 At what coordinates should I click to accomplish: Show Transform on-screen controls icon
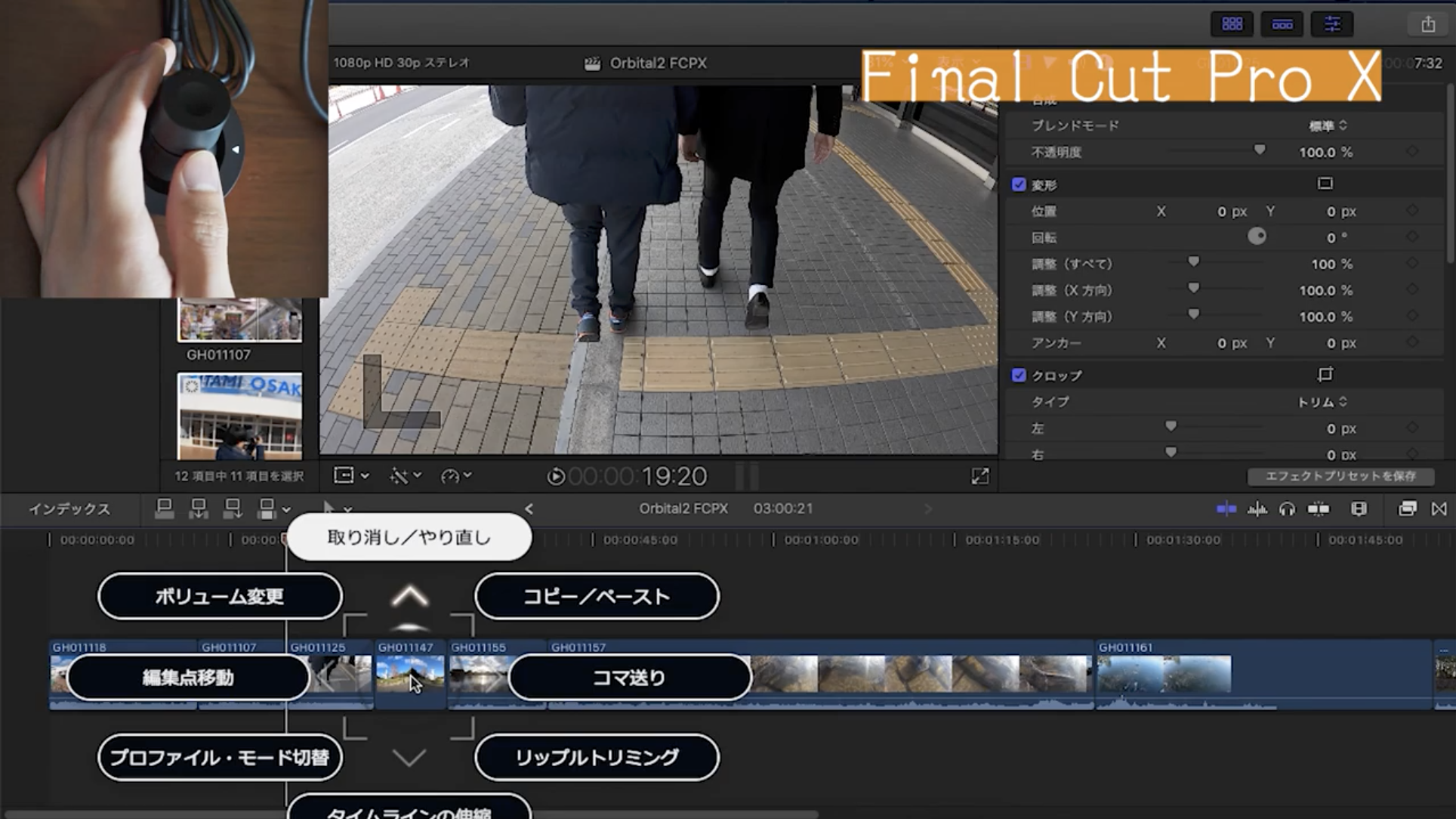pyautogui.click(x=1325, y=184)
